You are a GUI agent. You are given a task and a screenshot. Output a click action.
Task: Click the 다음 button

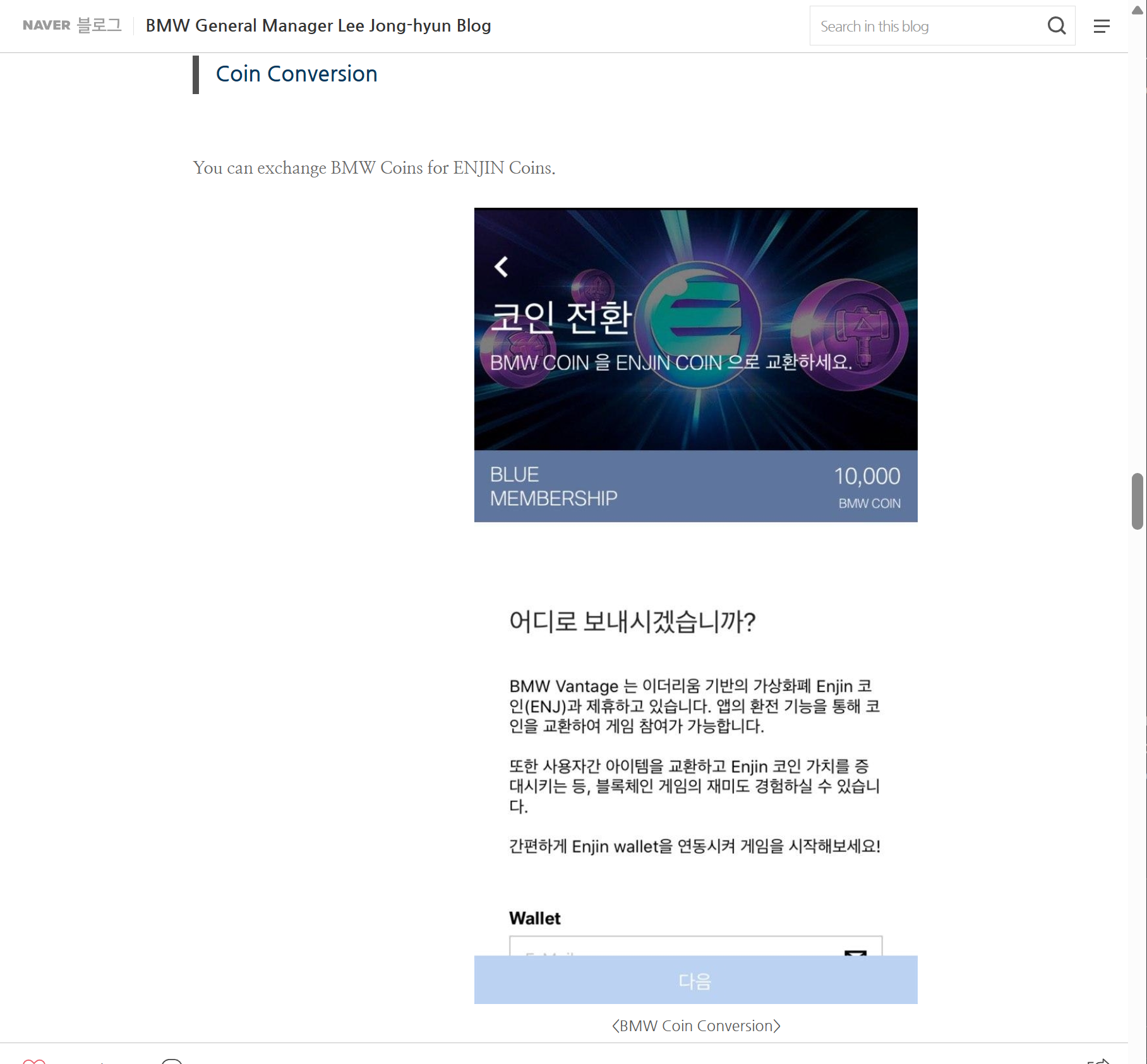pos(695,980)
